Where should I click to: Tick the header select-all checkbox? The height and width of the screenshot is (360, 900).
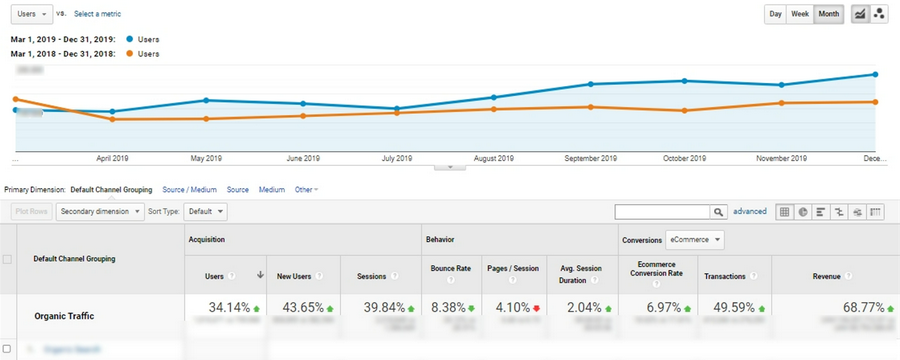tap(7, 260)
